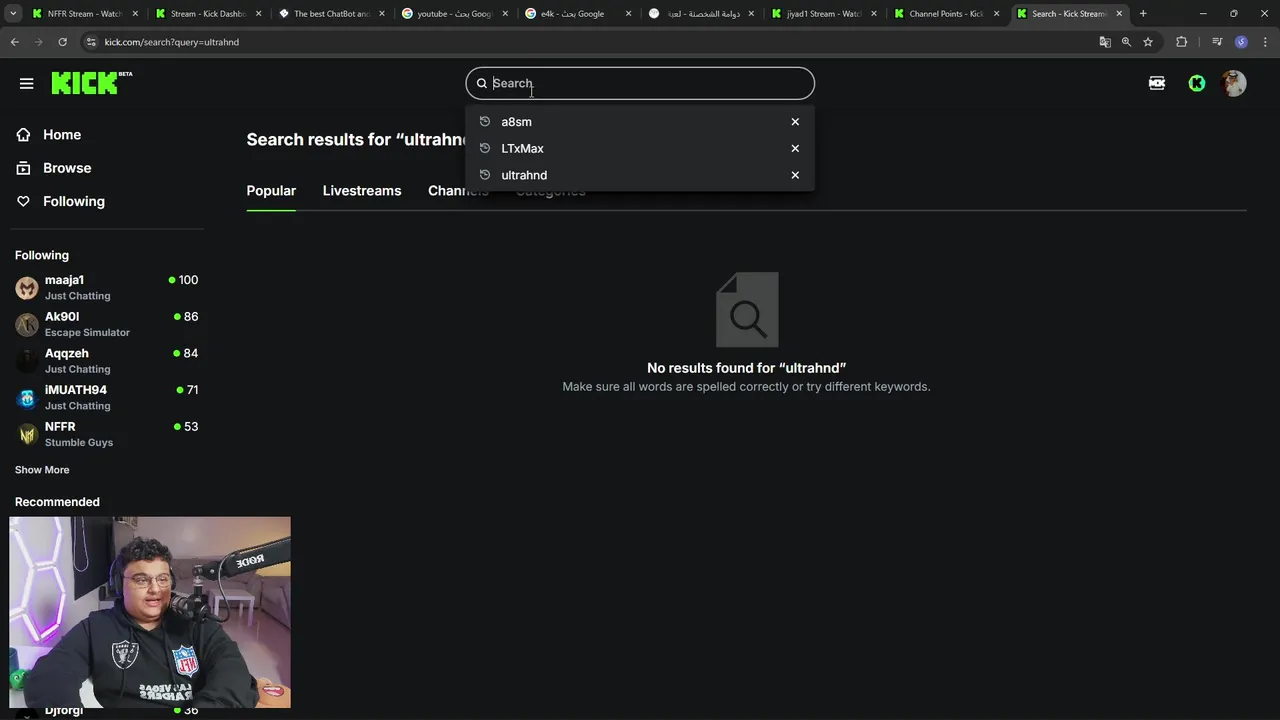Click iMUATH94 avatar in sidebar
The height and width of the screenshot is (720, 1280).
pos(27,398)
